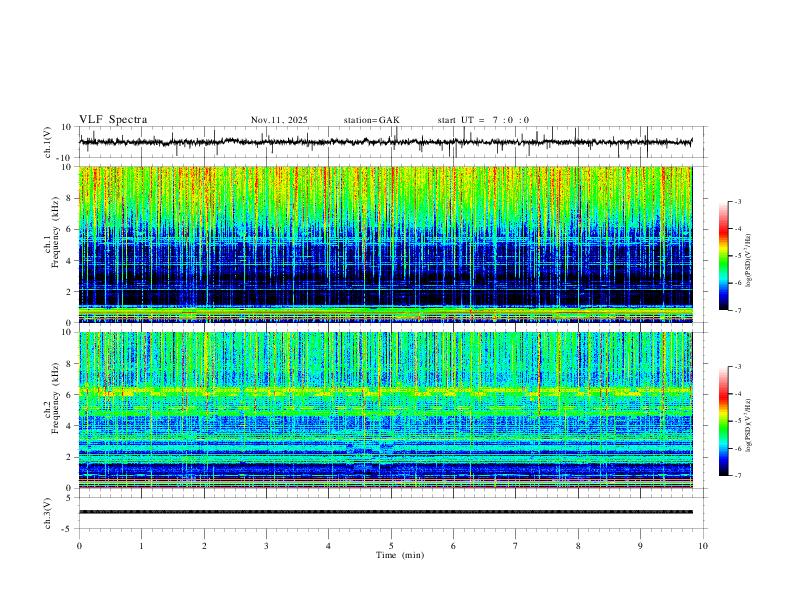The width and height of the screenshot is (792, 612).
Task: Click the "5" tick on ch.3 voltage axis
Action: pyautogui.click(x=69, y=498)
